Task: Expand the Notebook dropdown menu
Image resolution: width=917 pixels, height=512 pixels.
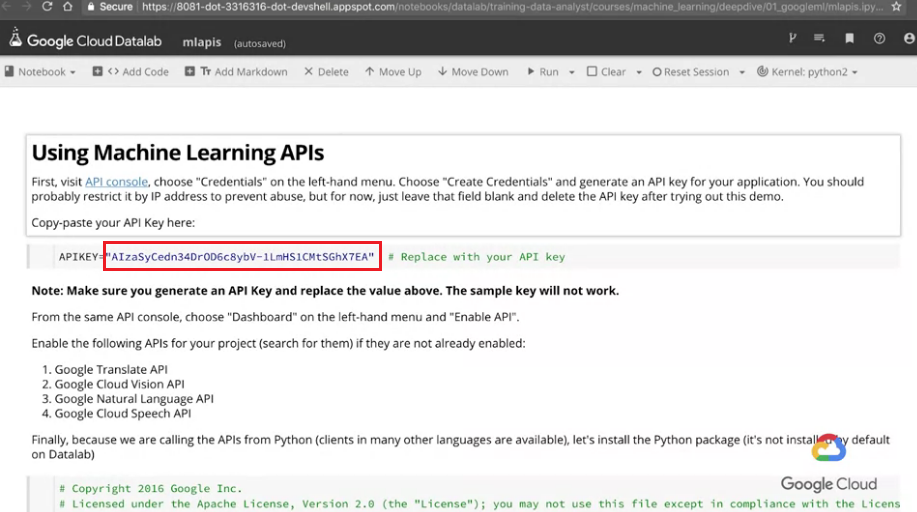Action: click(40, 71)
